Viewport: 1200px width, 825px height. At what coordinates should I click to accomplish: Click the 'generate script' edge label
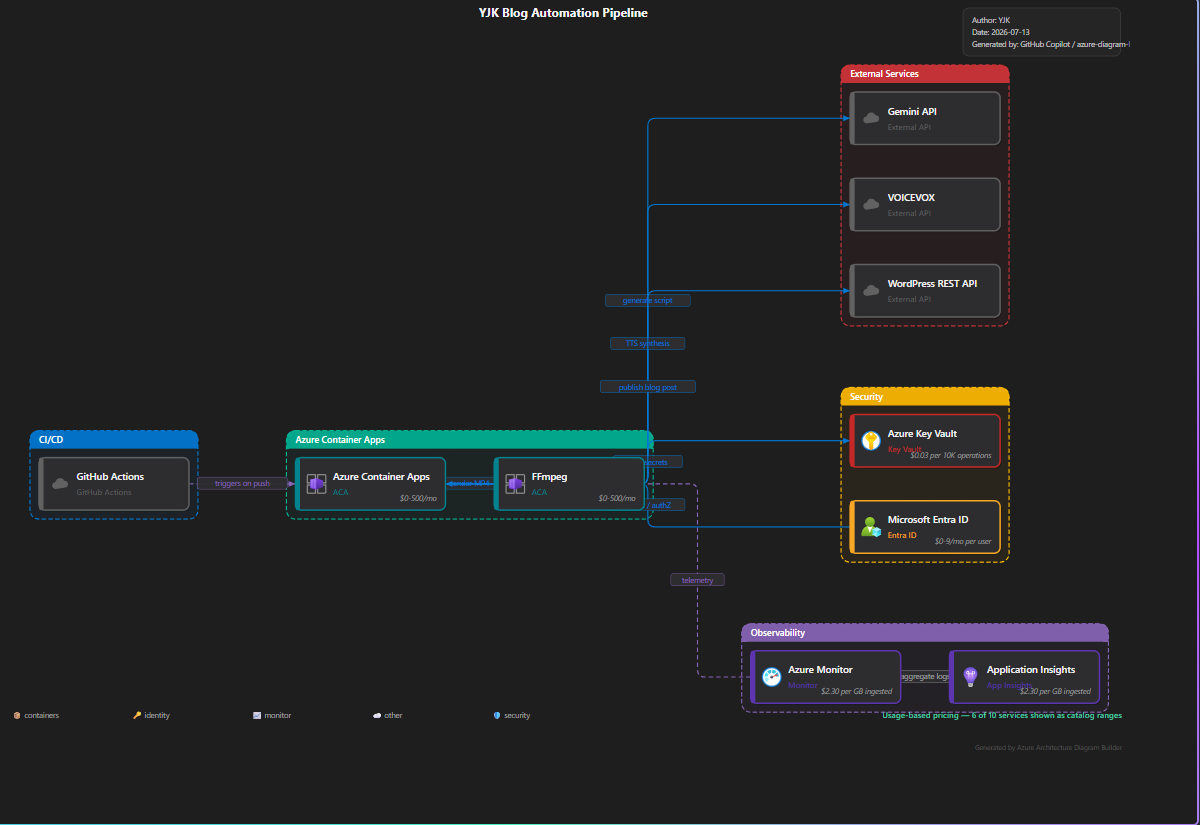648,300
